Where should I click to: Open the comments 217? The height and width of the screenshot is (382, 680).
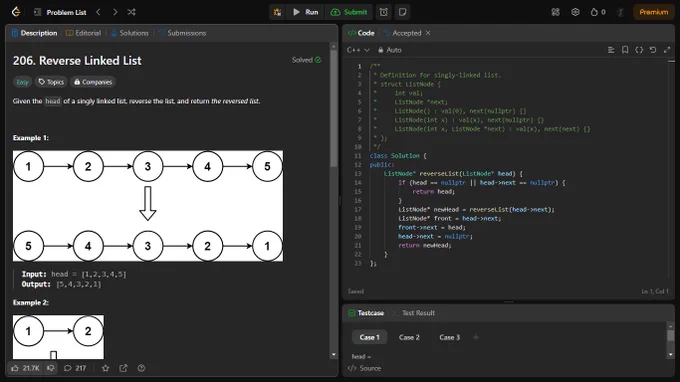[x=75, y=368]
